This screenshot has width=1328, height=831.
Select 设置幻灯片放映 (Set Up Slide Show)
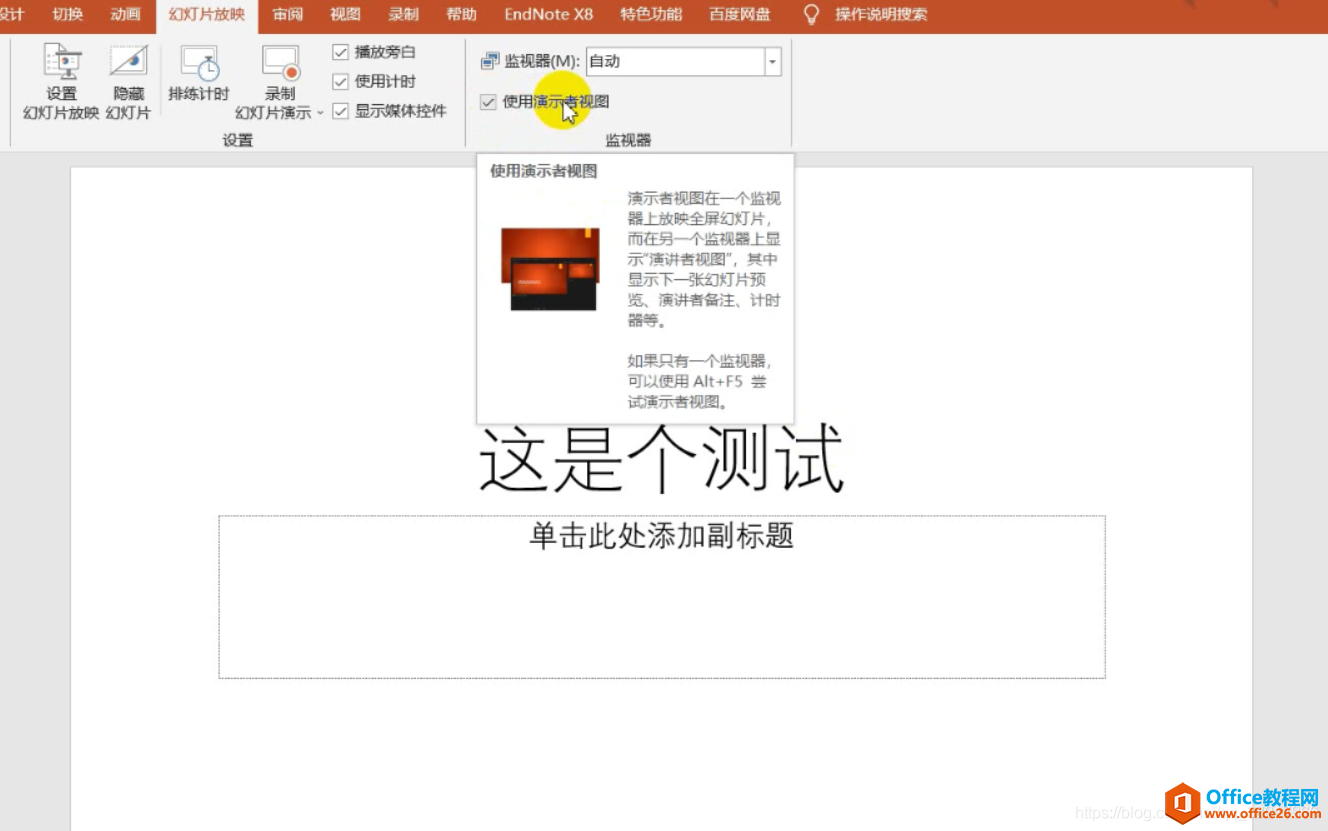point(62,80)
